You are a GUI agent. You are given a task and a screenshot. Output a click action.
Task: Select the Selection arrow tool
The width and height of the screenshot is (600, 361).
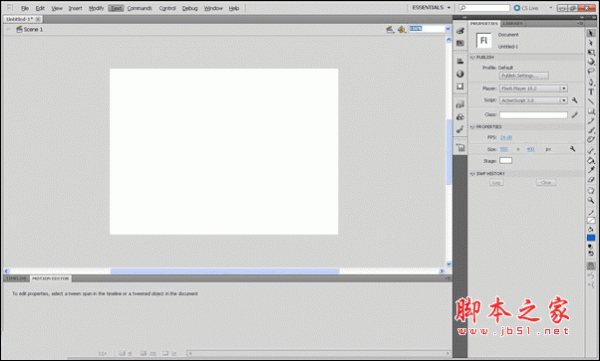coord(591,33)
